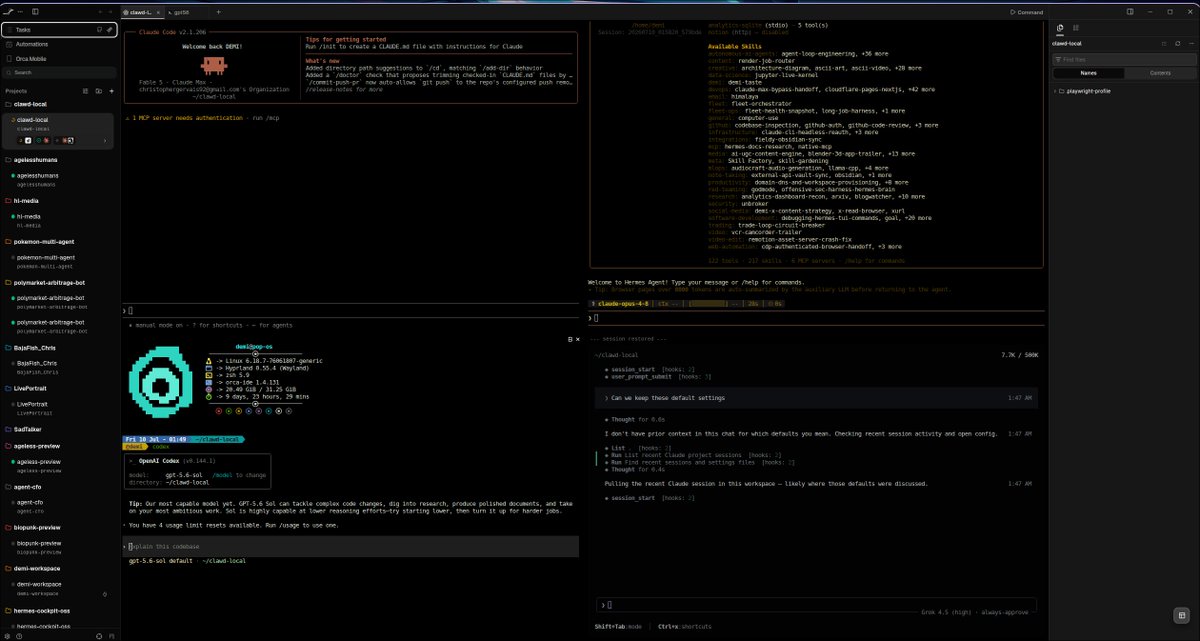Expand the chevron on the clawd-local workspace card
The image size is (1200, 641).
(106, 141)
